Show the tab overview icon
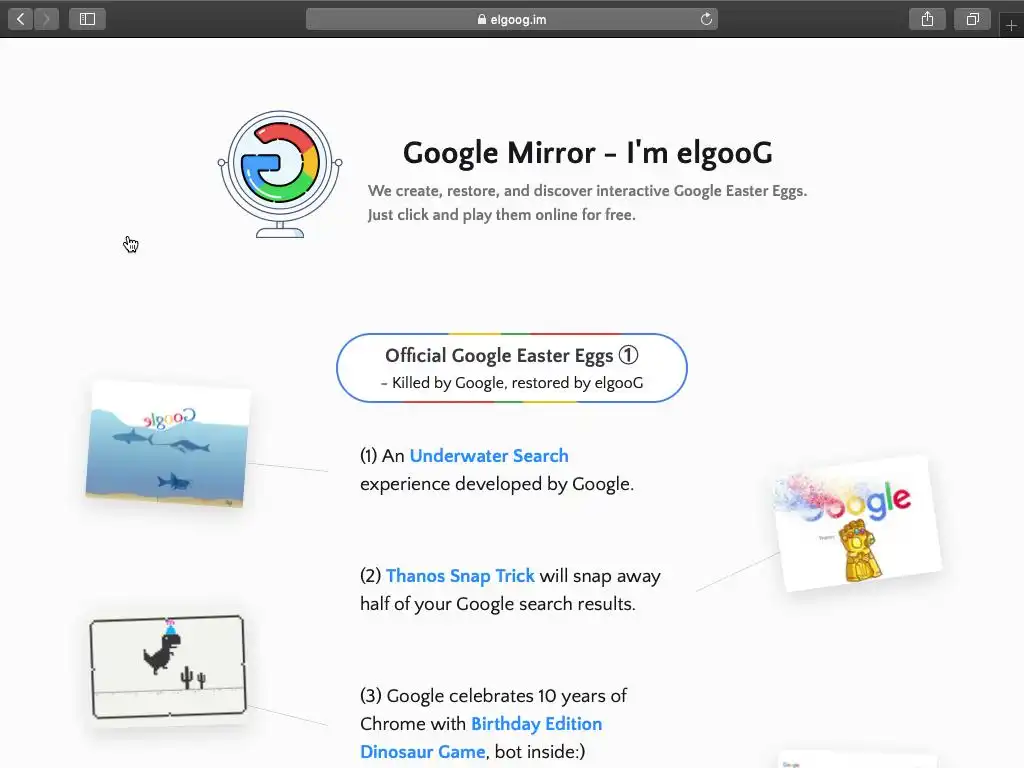Viewport: 1024px width, 768px height. (973, 19)
